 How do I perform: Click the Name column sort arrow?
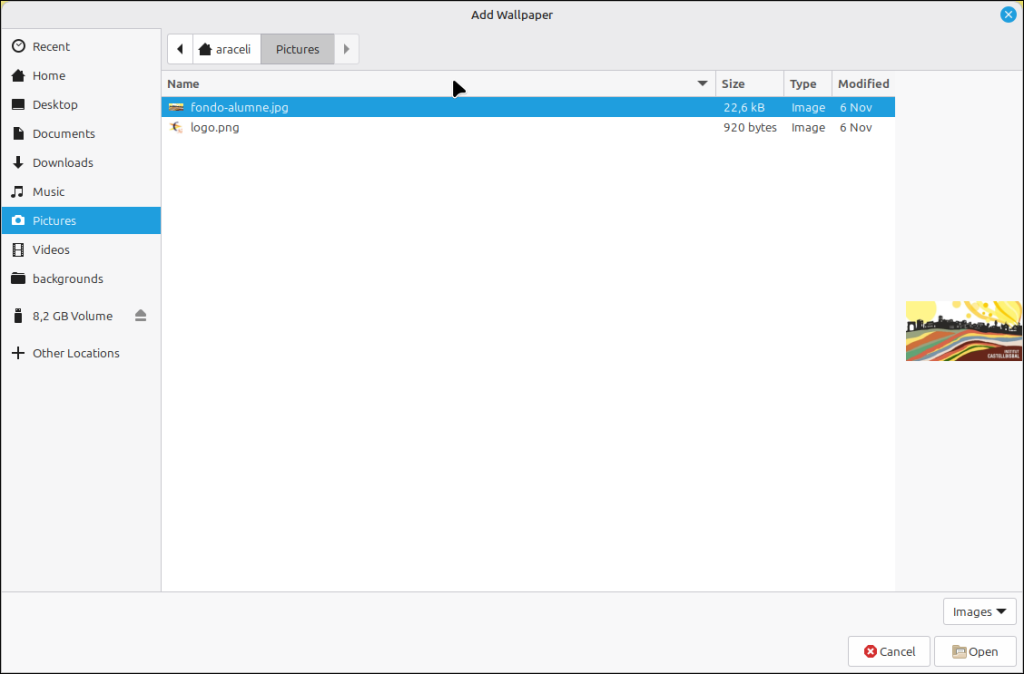702,84
